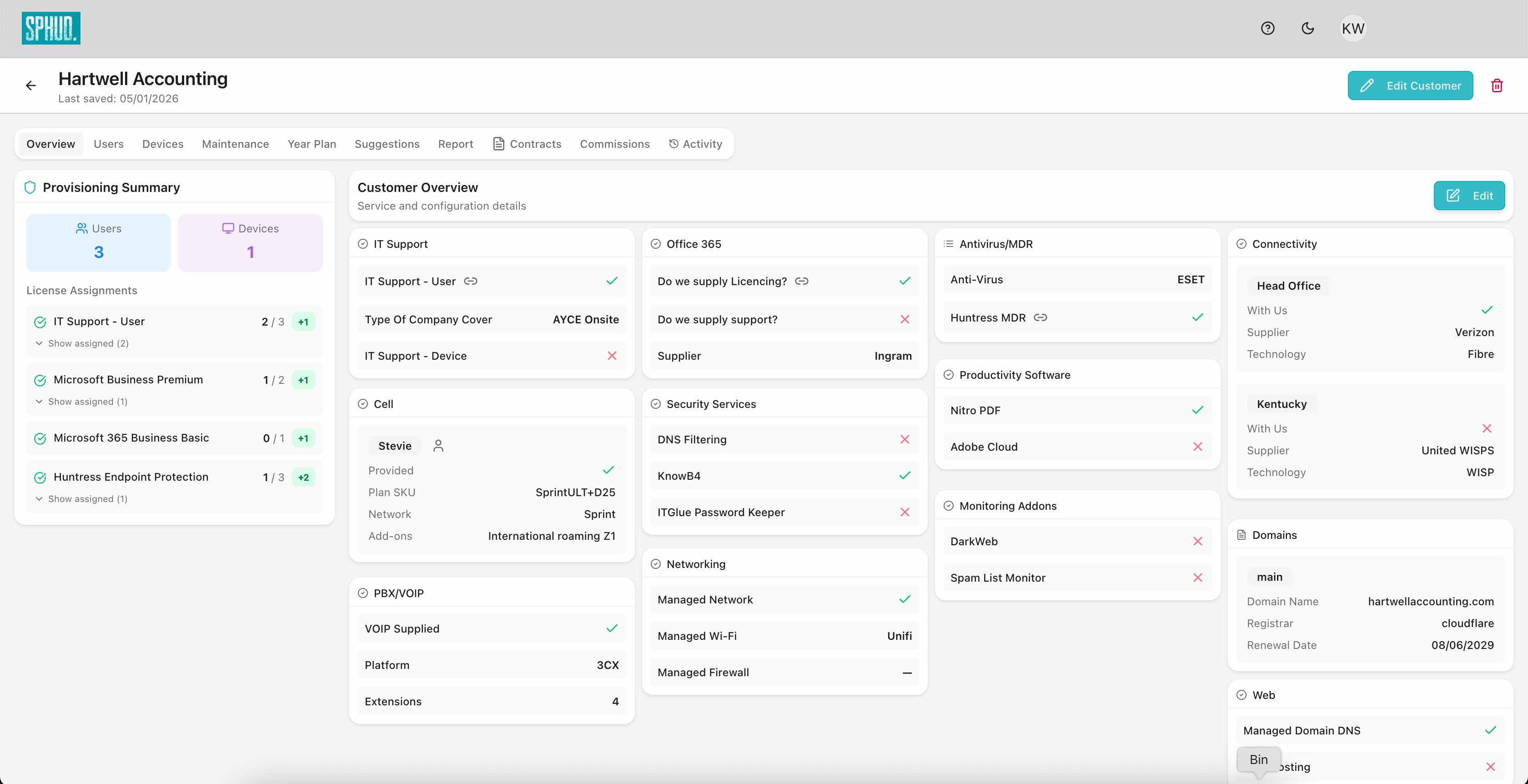Click the SPHUD logo
This screenshot has width=1528, height=784.
pos(50,28)
